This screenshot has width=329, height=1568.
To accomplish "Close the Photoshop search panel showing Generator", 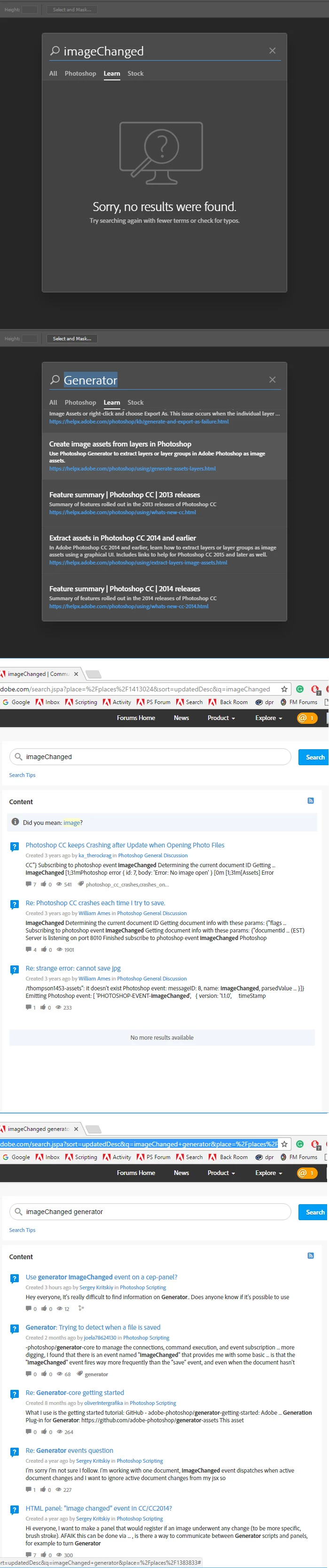I will (272, 380).
